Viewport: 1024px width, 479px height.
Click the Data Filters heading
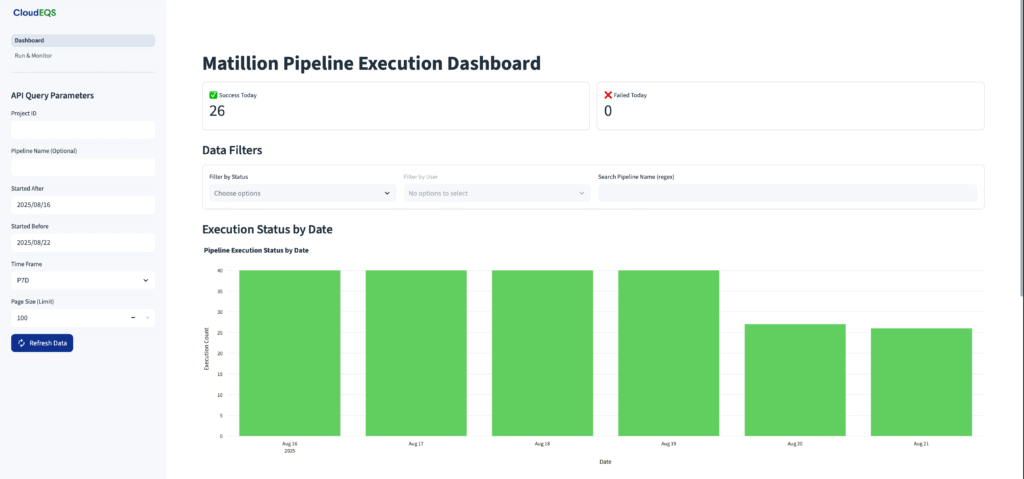point(232,150)
